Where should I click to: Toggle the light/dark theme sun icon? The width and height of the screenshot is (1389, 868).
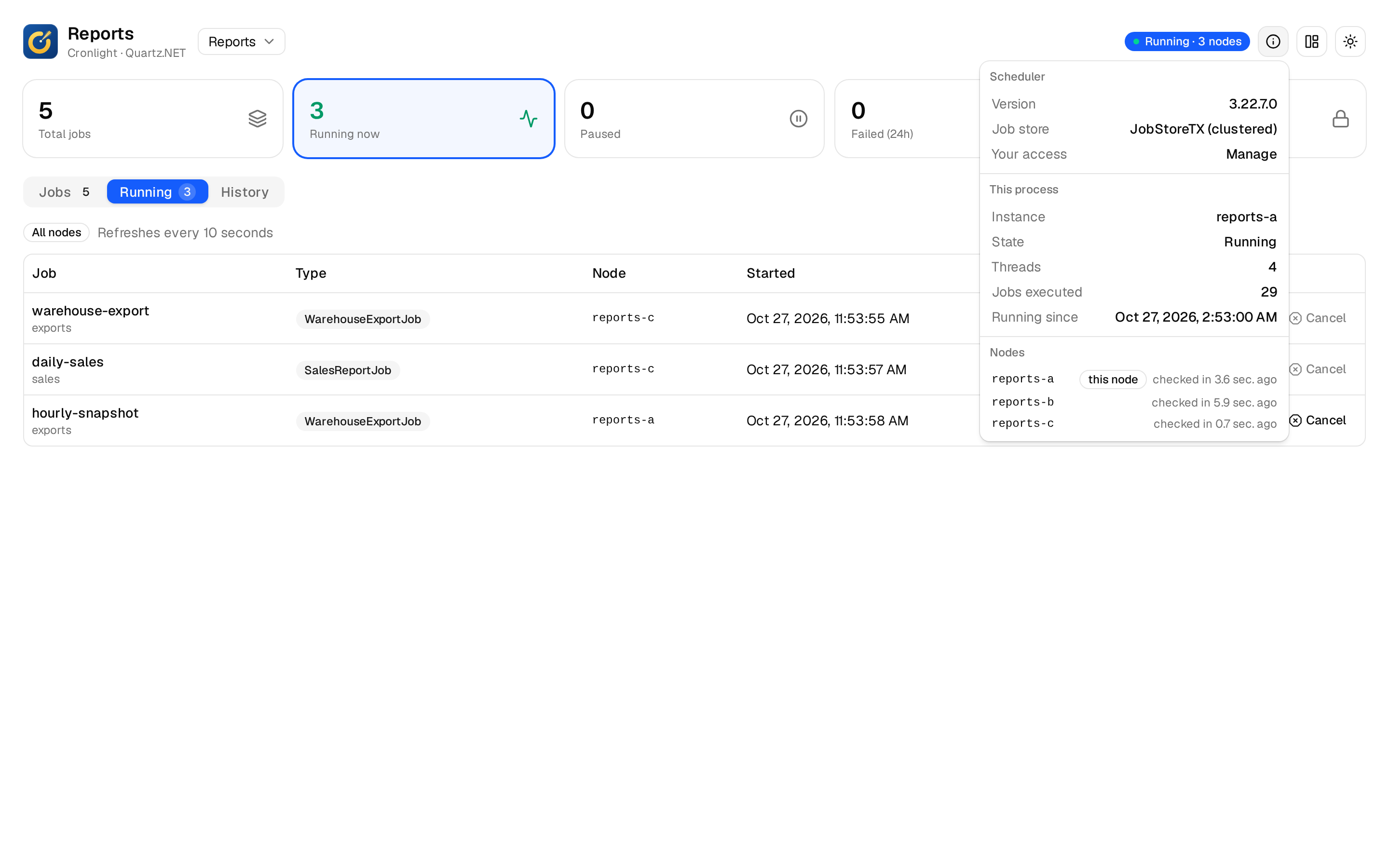coord(1350,41)
